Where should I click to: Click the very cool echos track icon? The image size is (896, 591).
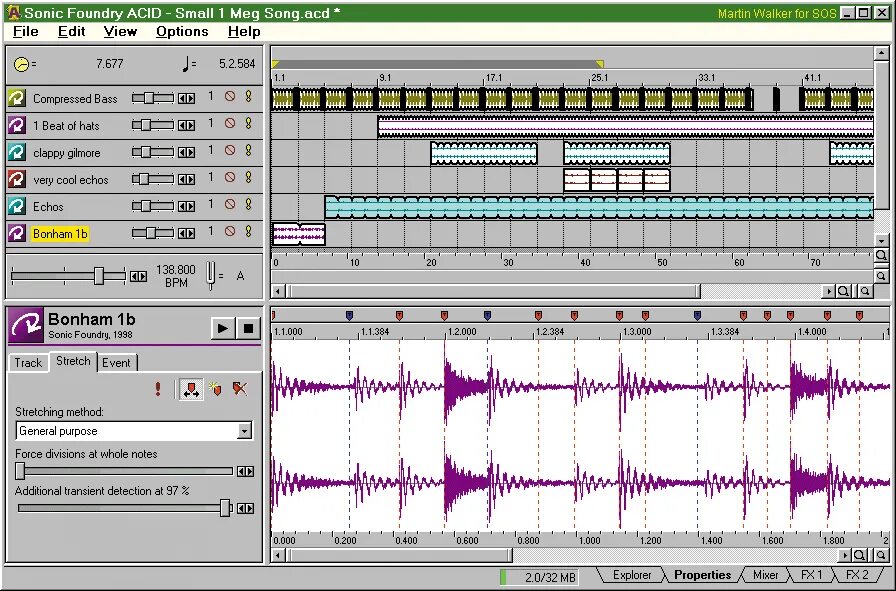[x=17, y=179]
